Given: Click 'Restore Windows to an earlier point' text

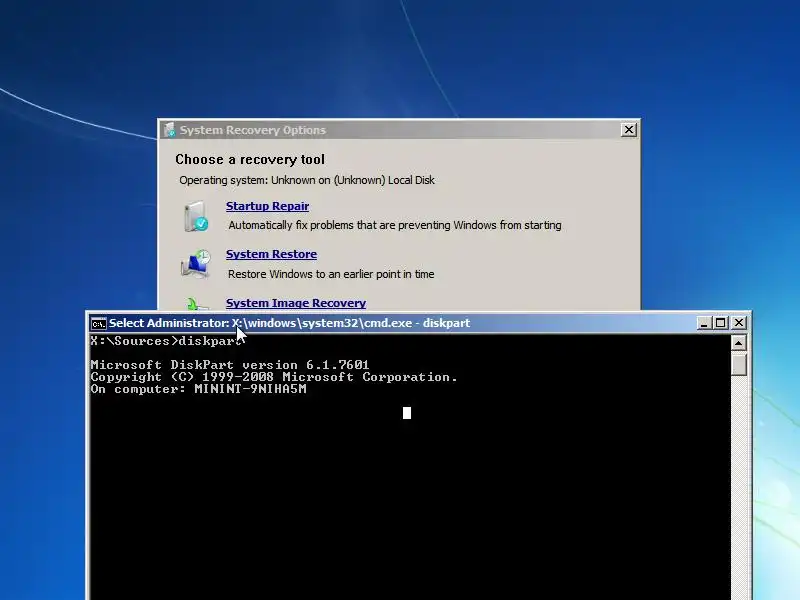Looking at the screenshot, I should (331, 274).
